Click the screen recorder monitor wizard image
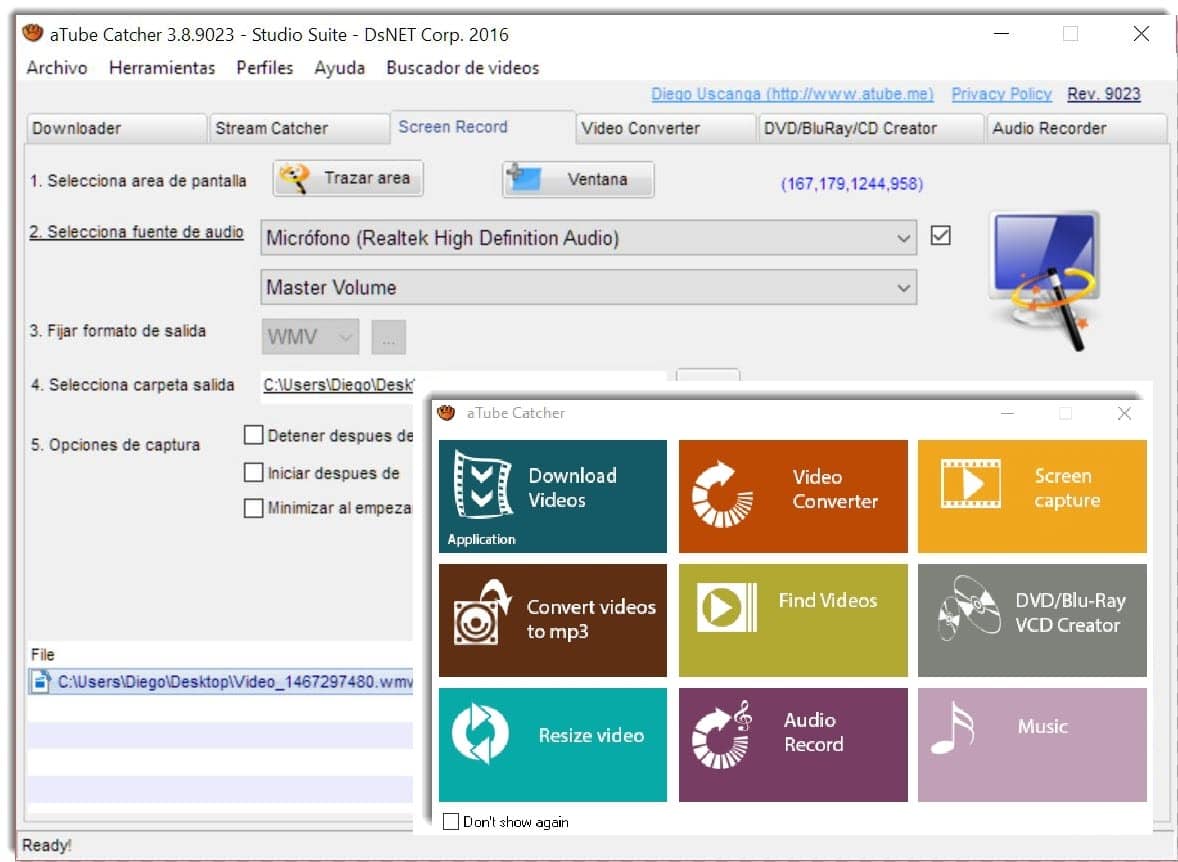Image resolution: width=1178 pixels, height=862 pixels. point(1044,280)
